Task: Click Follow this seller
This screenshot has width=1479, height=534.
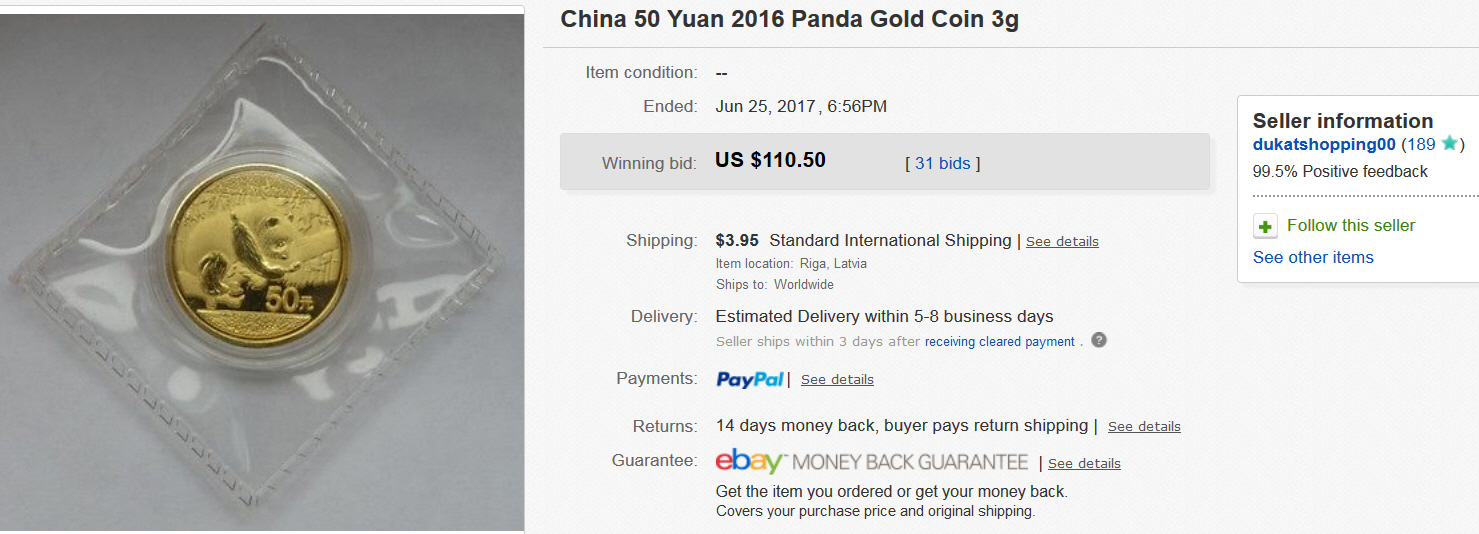Action: pyautogui.click(x=1351, y=225)
